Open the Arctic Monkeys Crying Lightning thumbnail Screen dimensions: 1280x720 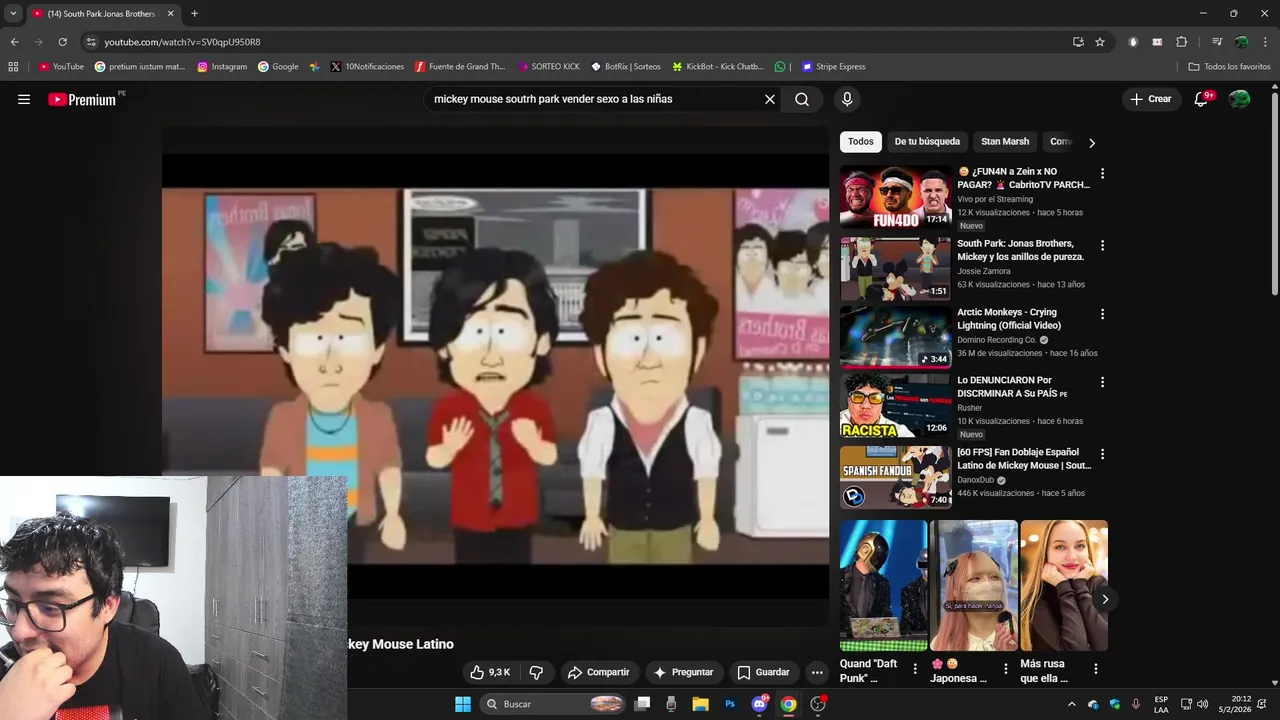[x=895, y=337]
